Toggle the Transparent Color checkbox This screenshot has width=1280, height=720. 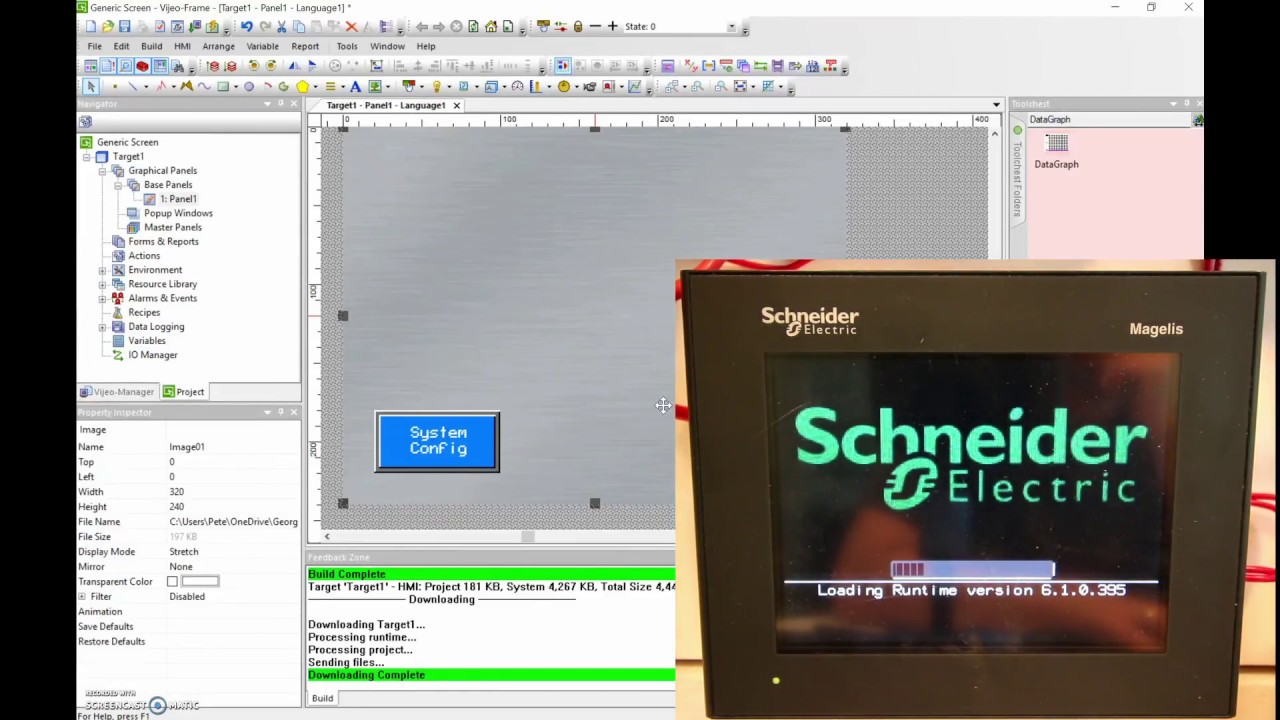(x=173, y=582)
